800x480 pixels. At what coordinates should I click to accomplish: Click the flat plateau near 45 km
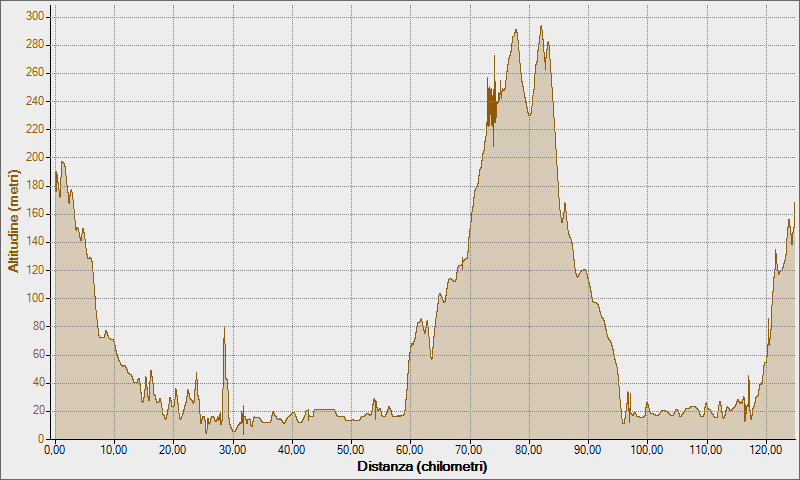[x=324, y=409]
